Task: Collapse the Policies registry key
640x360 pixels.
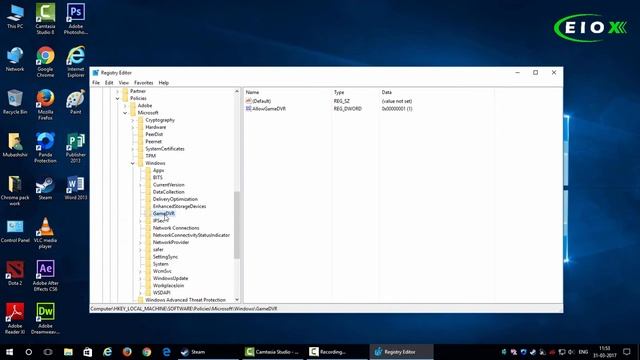Action: [118, 98]
